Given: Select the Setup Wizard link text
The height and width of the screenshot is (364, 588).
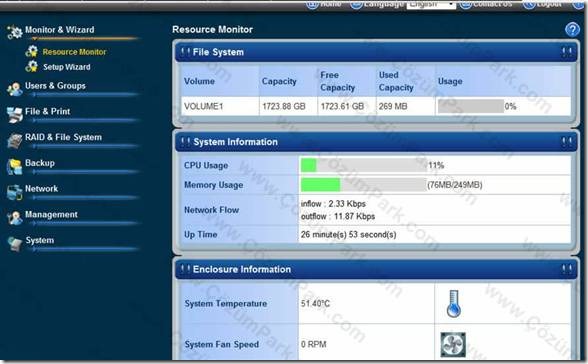Looking at the screenshot, I should [x=66, y=67].
